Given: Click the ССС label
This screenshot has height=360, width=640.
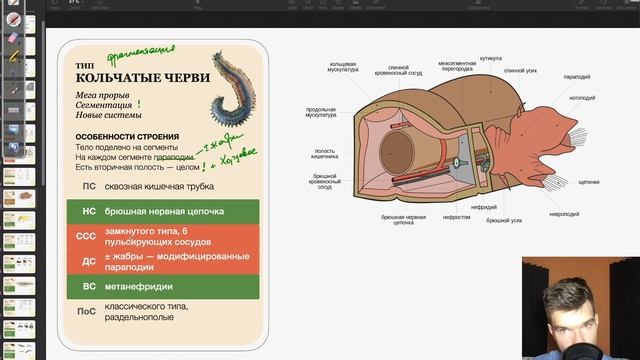Looking at the screenshot, I should point(86,236).
